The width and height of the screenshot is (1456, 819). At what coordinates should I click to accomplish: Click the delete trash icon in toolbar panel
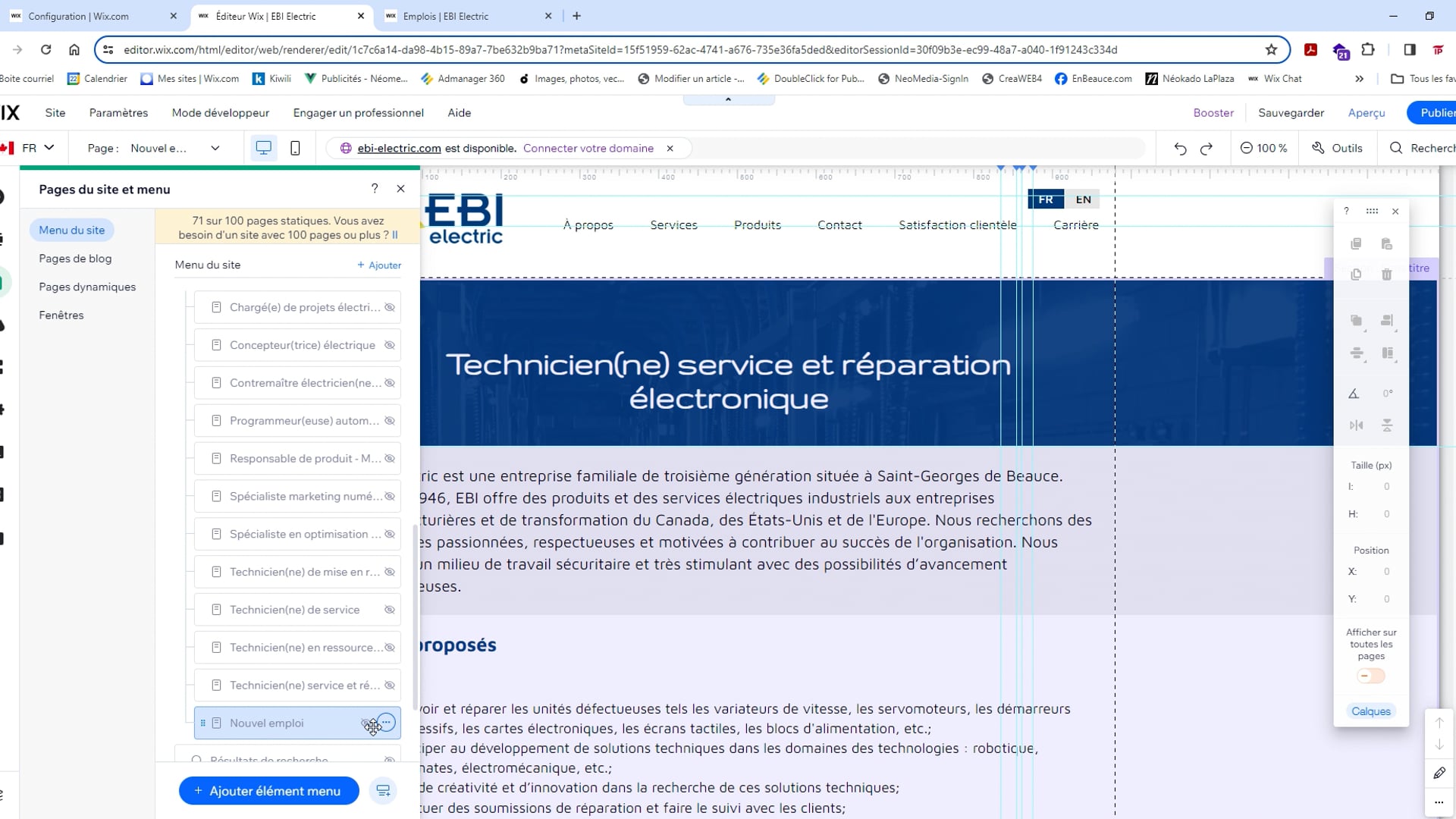(1386, 275)
